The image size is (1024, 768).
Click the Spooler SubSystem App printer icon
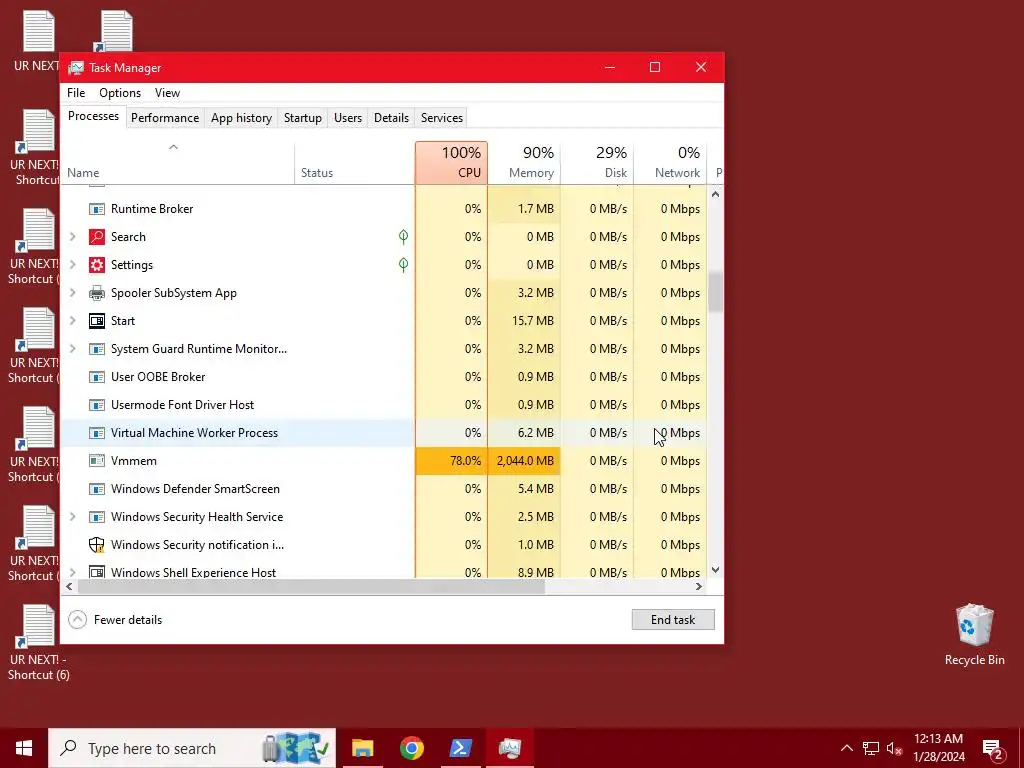point(97,293)
